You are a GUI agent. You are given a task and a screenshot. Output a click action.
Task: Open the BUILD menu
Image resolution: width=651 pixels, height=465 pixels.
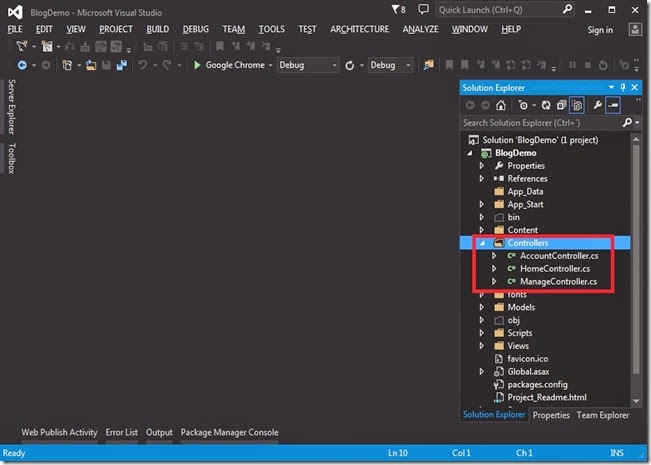point(158,29)
